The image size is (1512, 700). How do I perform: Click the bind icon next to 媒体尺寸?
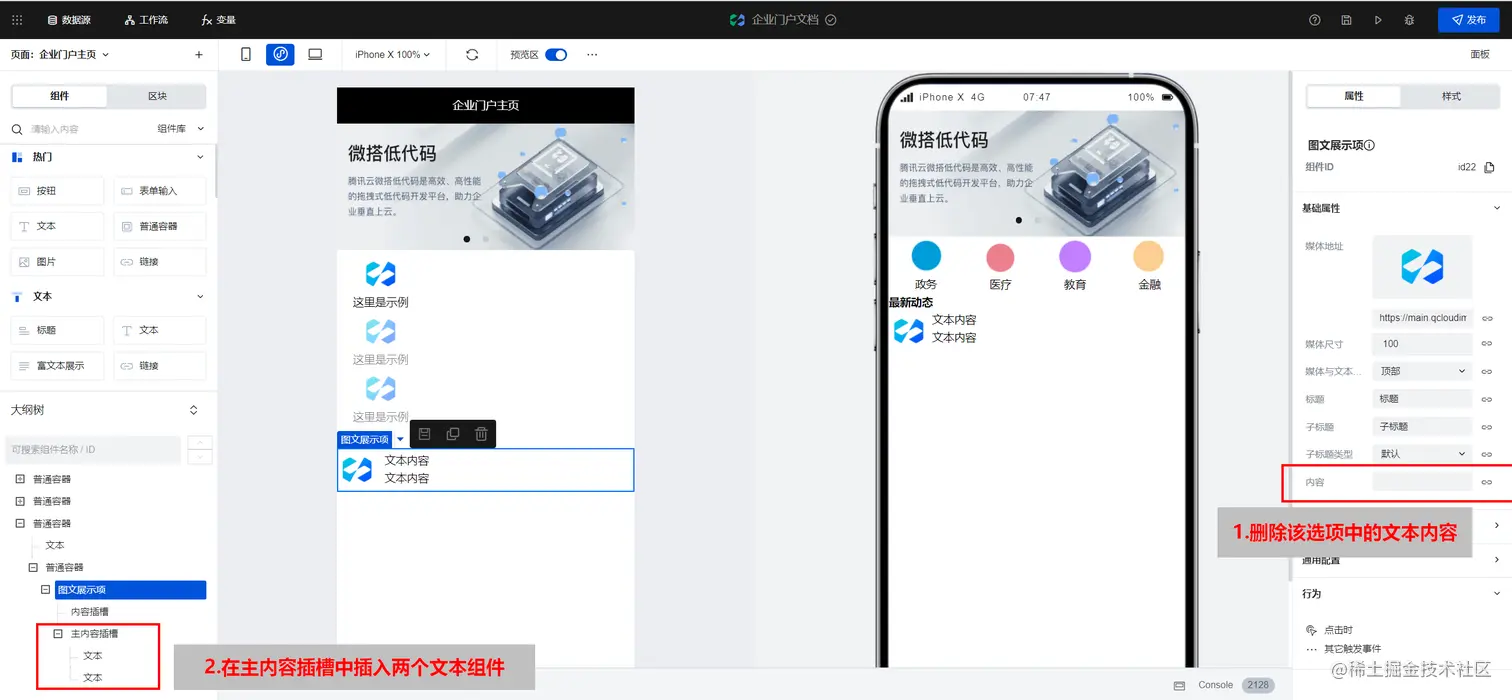(1487, 344)
